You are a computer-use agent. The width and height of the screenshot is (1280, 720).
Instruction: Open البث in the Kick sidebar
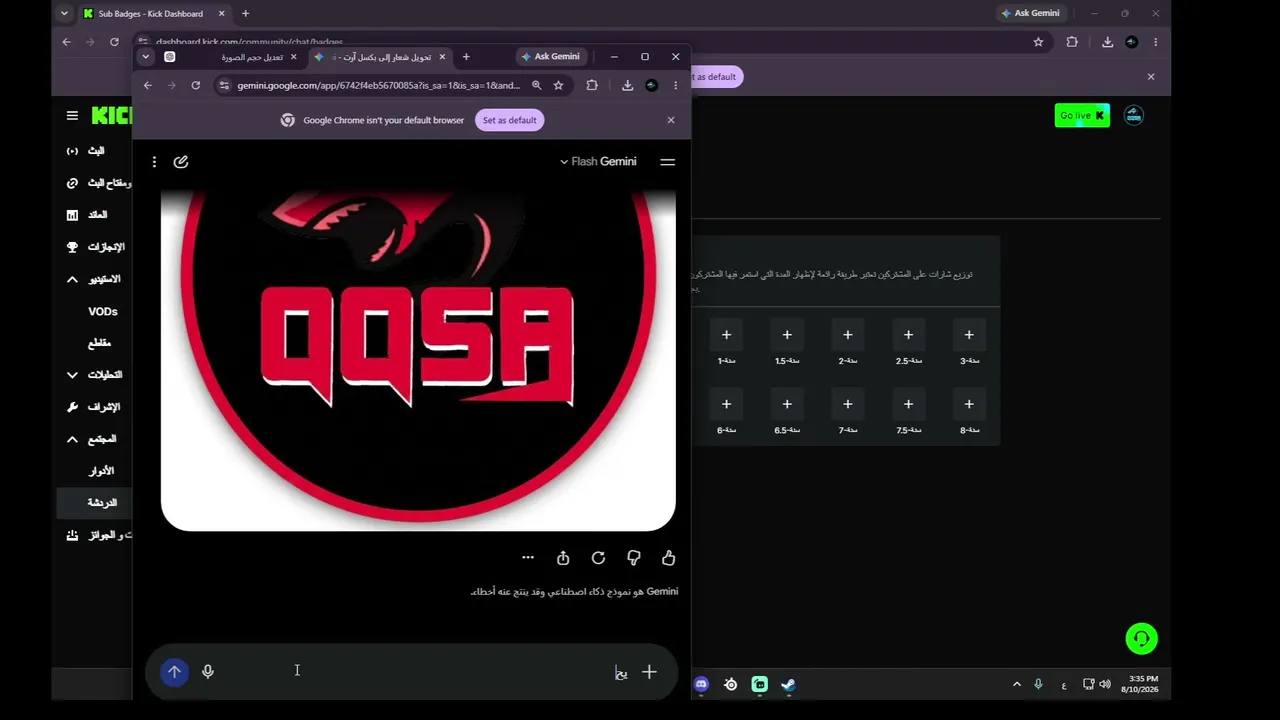(96, 151)
